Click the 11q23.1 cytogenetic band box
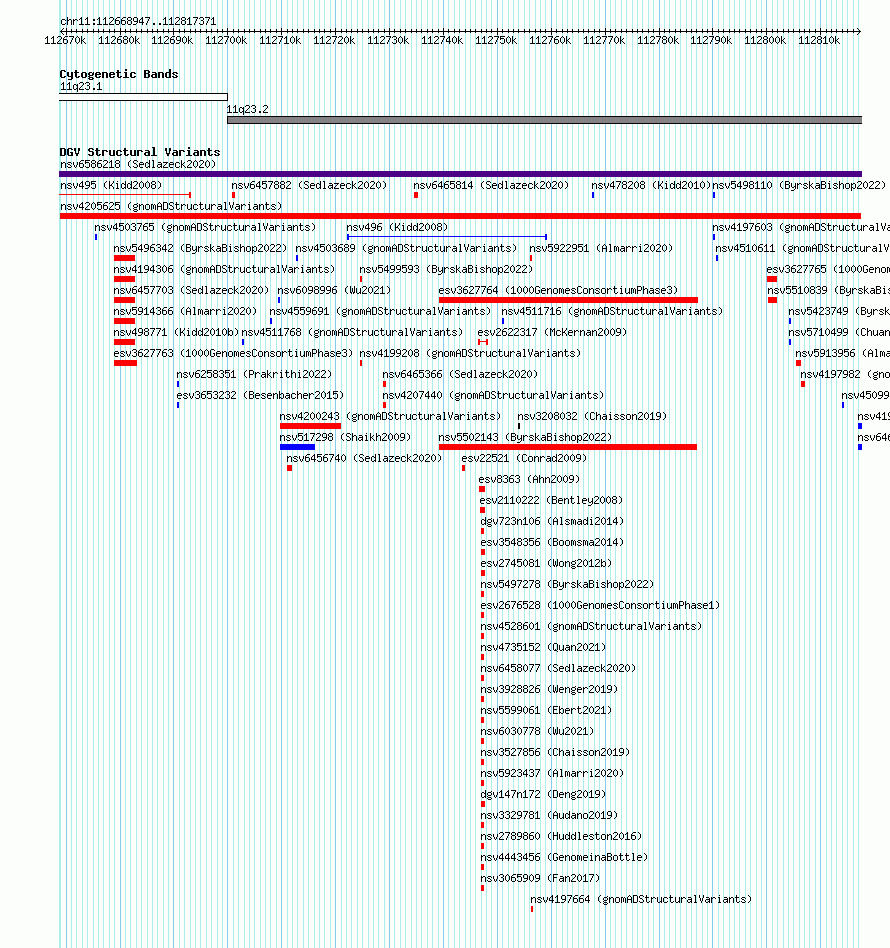 [x=143, y=97]
